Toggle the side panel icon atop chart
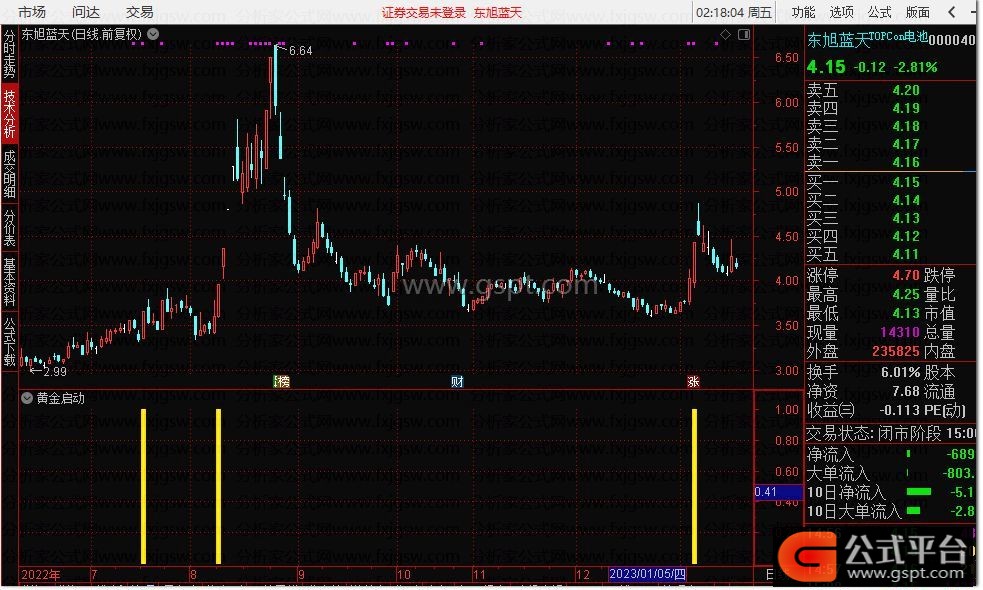The width and height of the screenshot is (983, 590). pyautogui.click(x=744, y=34)
